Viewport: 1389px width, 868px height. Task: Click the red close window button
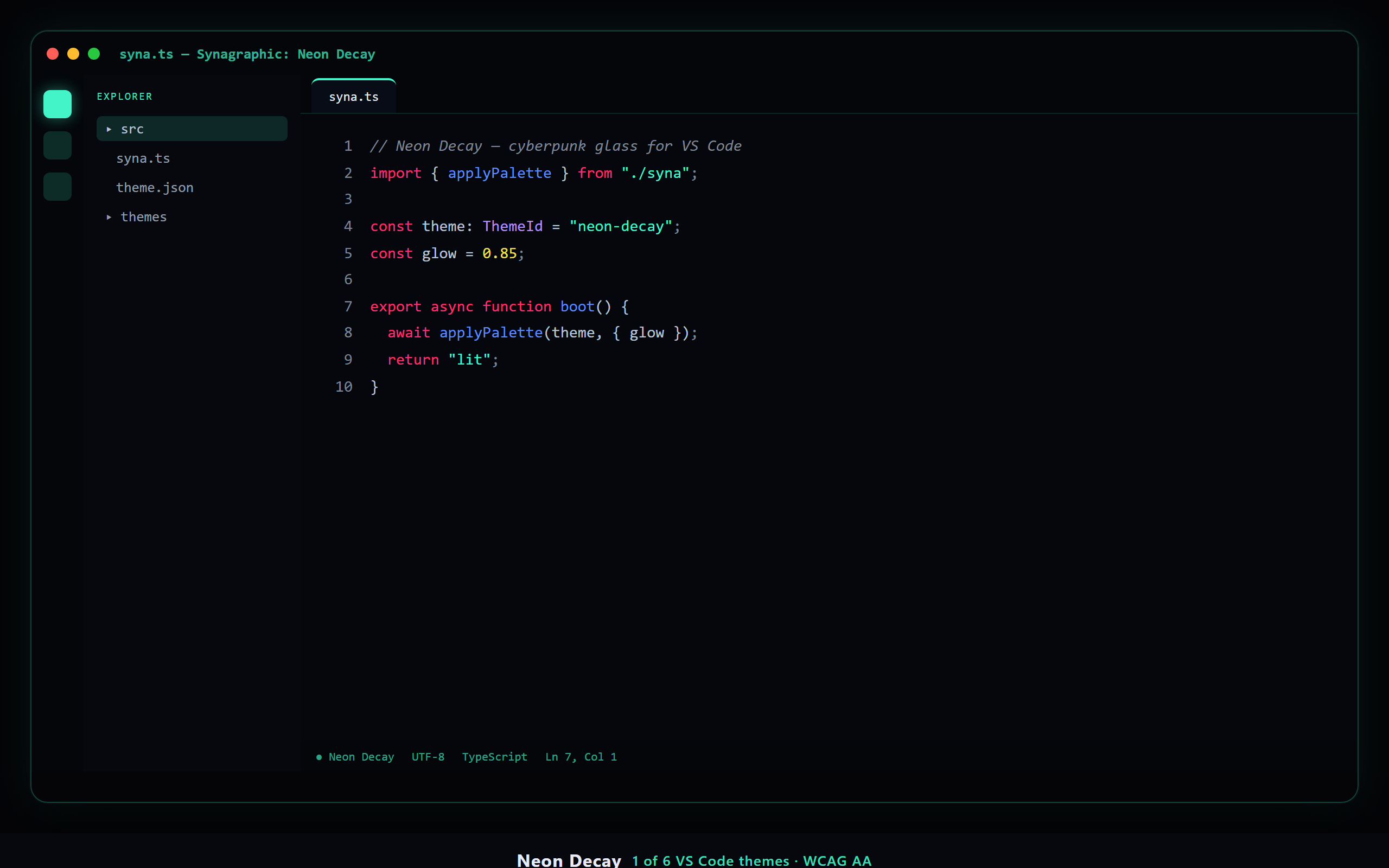(x=52, y=54)
